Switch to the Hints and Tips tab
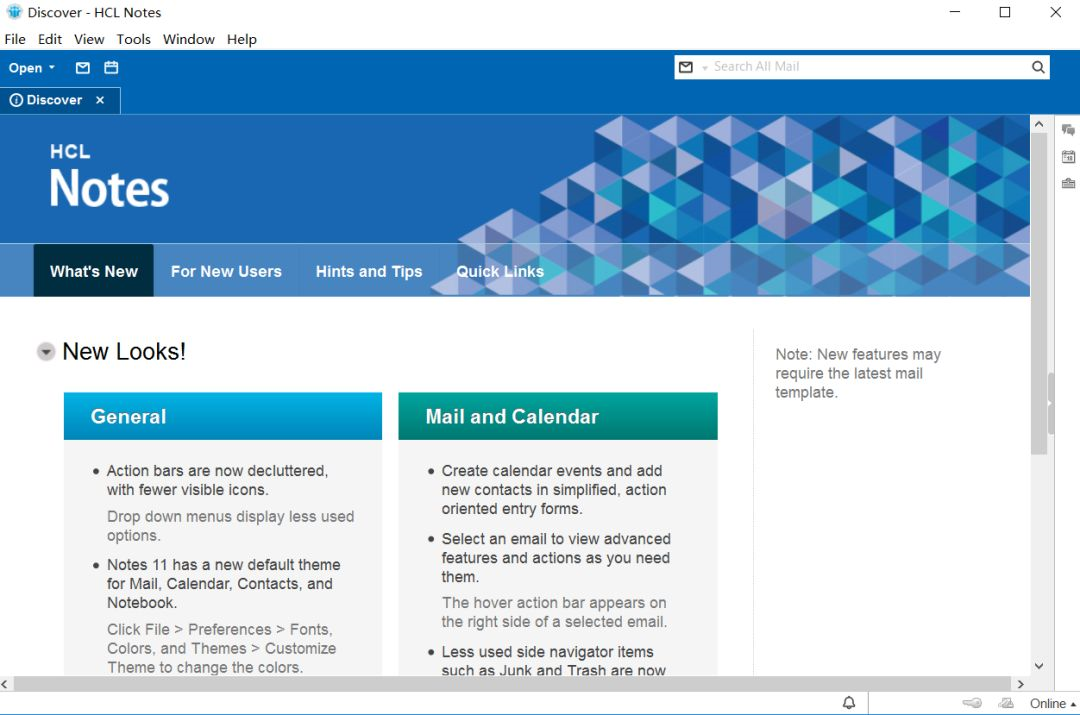The image size is (1080, 715). (368, 271)
